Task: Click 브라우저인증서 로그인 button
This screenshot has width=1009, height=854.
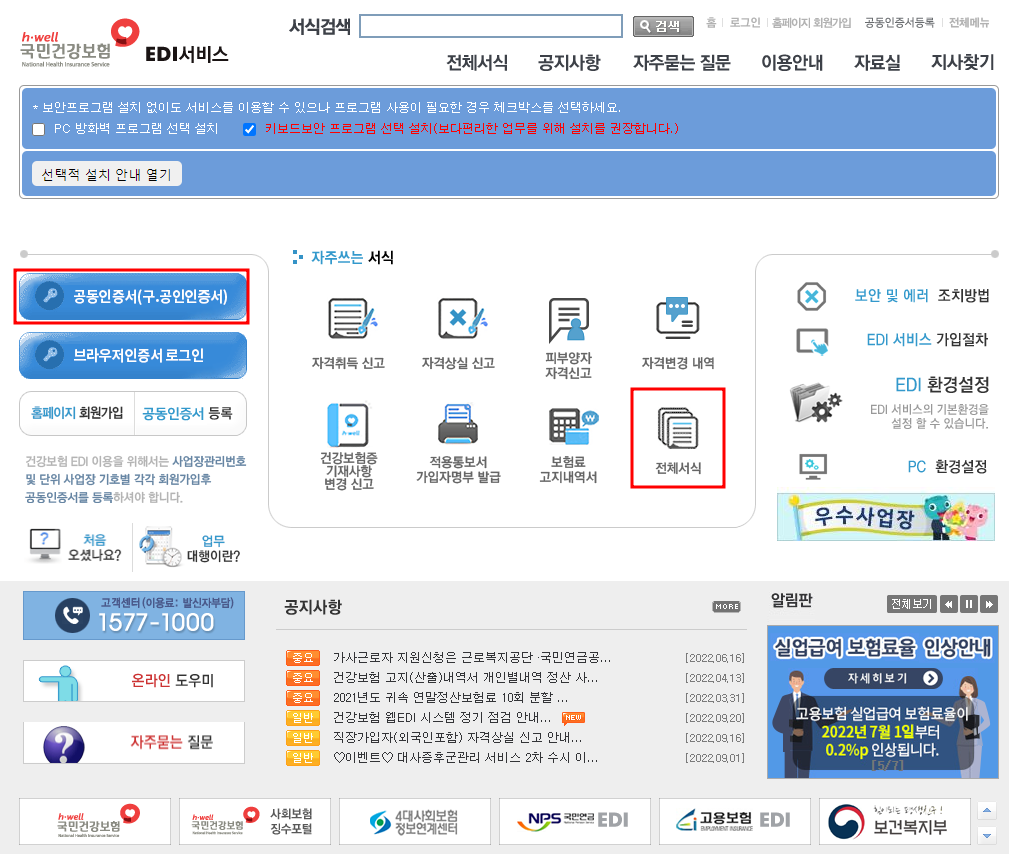Action: pyautogui.click(x=133, y=355)
